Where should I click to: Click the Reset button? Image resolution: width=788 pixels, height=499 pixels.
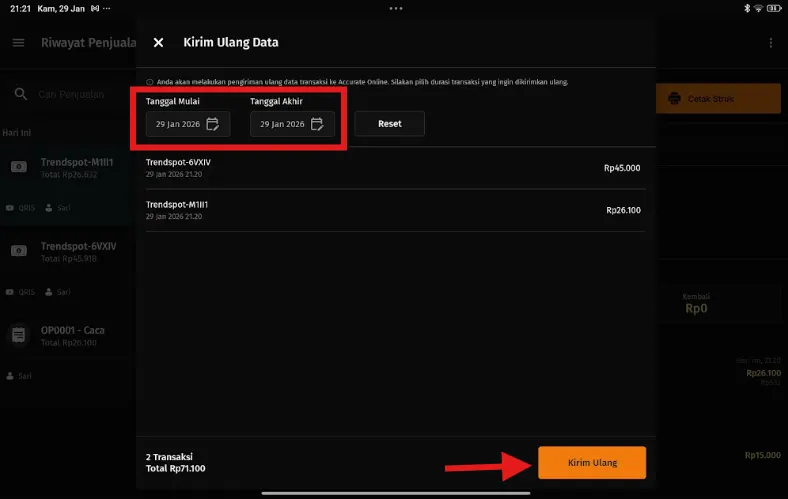(x=389, y=124)
